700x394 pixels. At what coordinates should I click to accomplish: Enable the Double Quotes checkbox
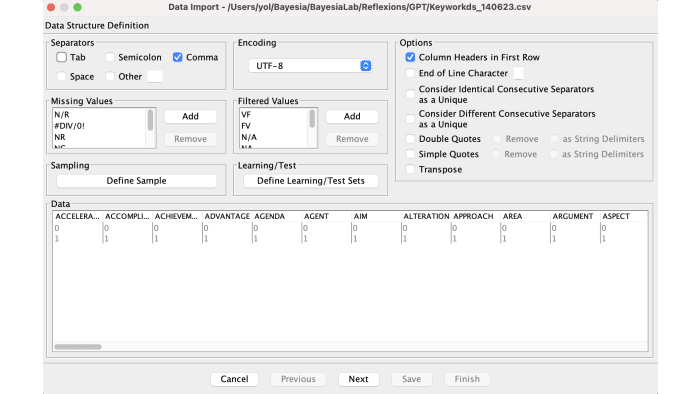[410, 139]
